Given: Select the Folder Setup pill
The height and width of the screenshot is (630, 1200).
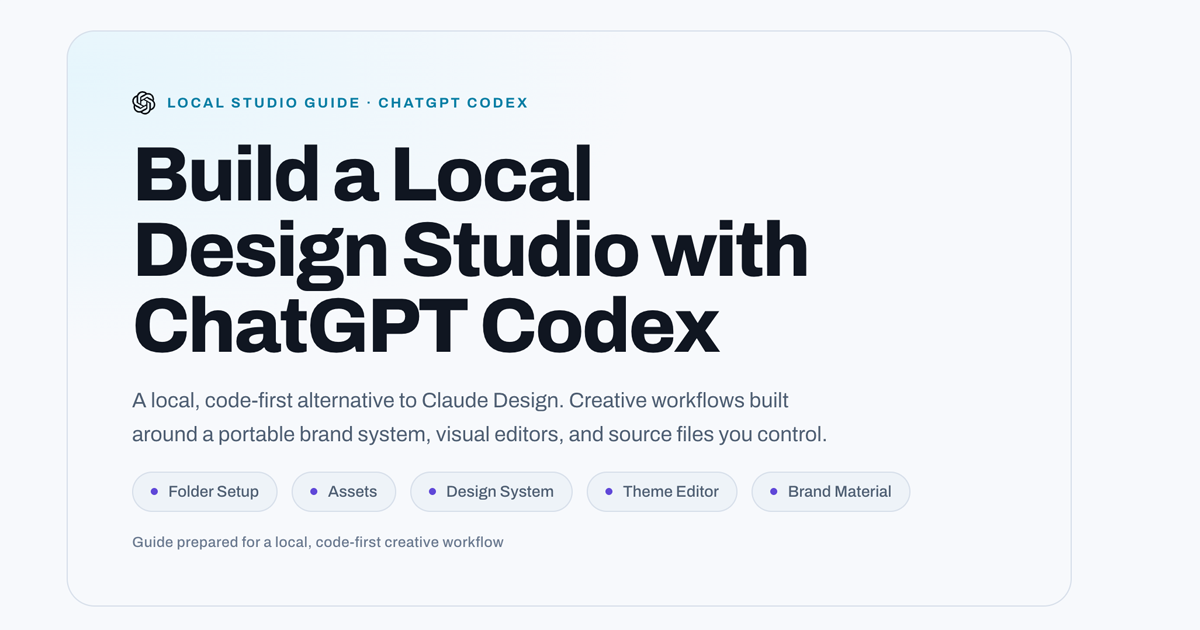Looking at the screenshot, I should [205, 492].
